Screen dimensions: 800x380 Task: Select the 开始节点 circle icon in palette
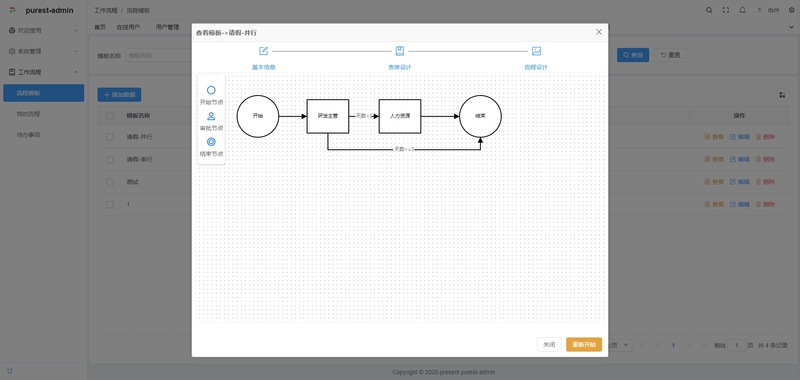click(x=211, y=90)
